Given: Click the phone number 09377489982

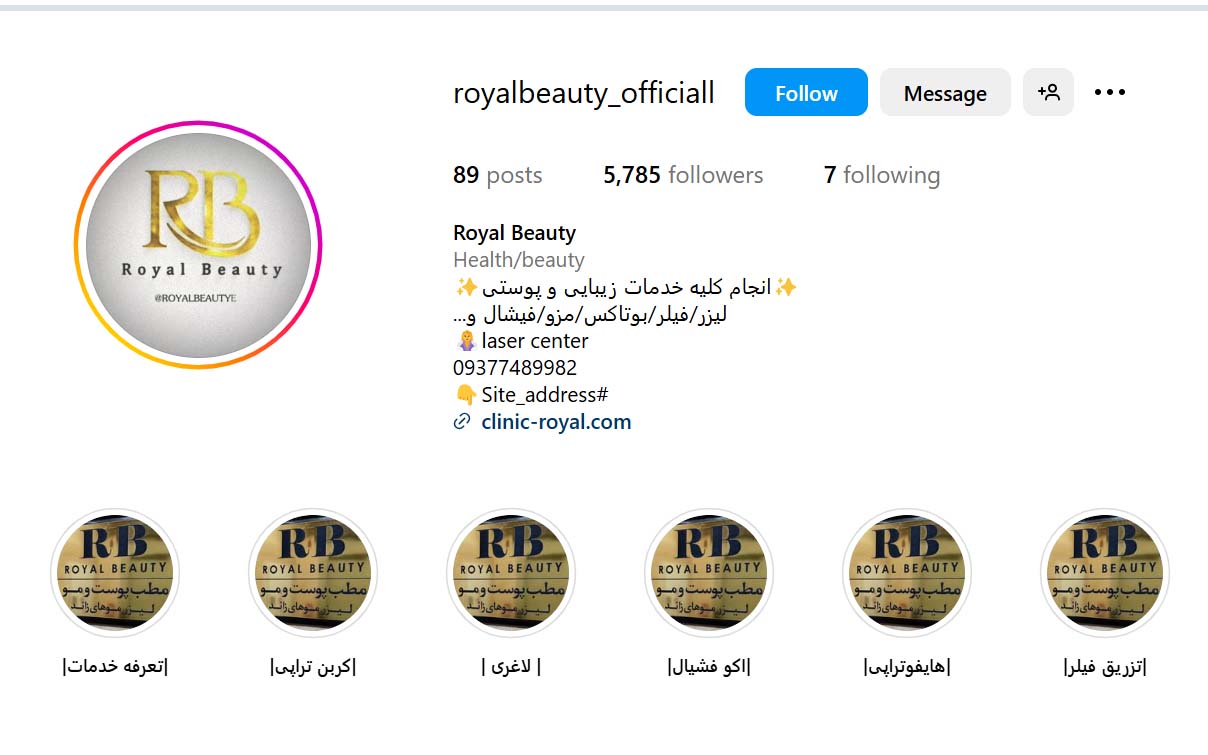Looking at the screenshot, I should [515, 367].
